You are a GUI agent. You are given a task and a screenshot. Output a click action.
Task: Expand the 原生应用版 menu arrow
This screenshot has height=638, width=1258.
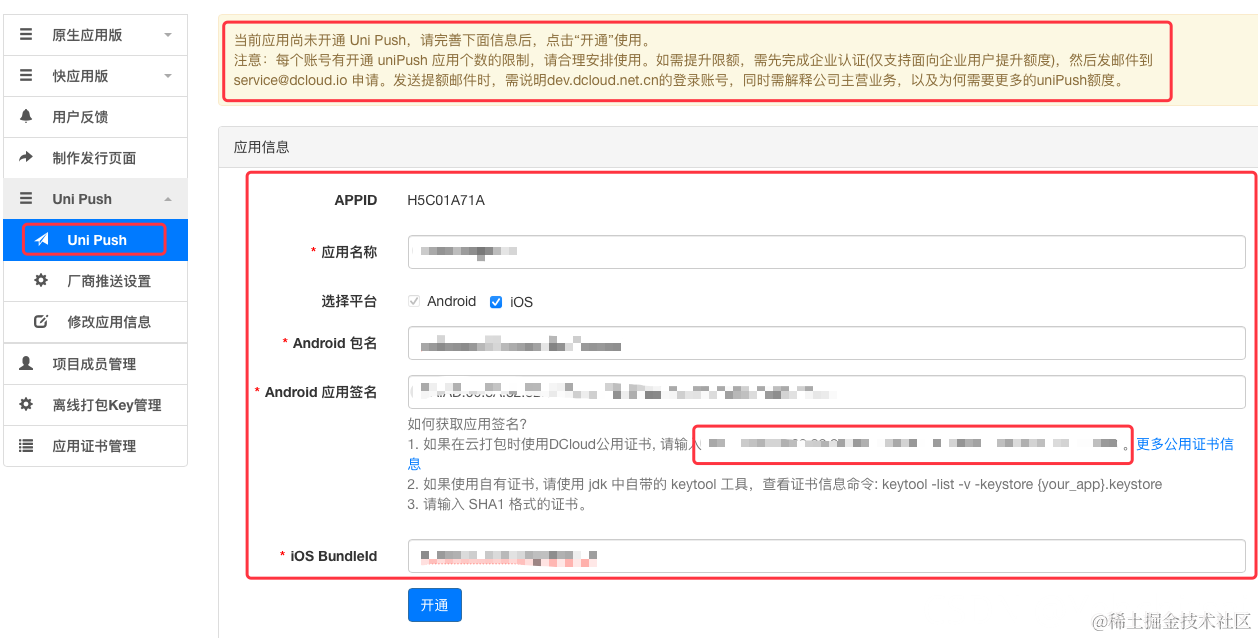pyautogui.click(x=168, y=35)
